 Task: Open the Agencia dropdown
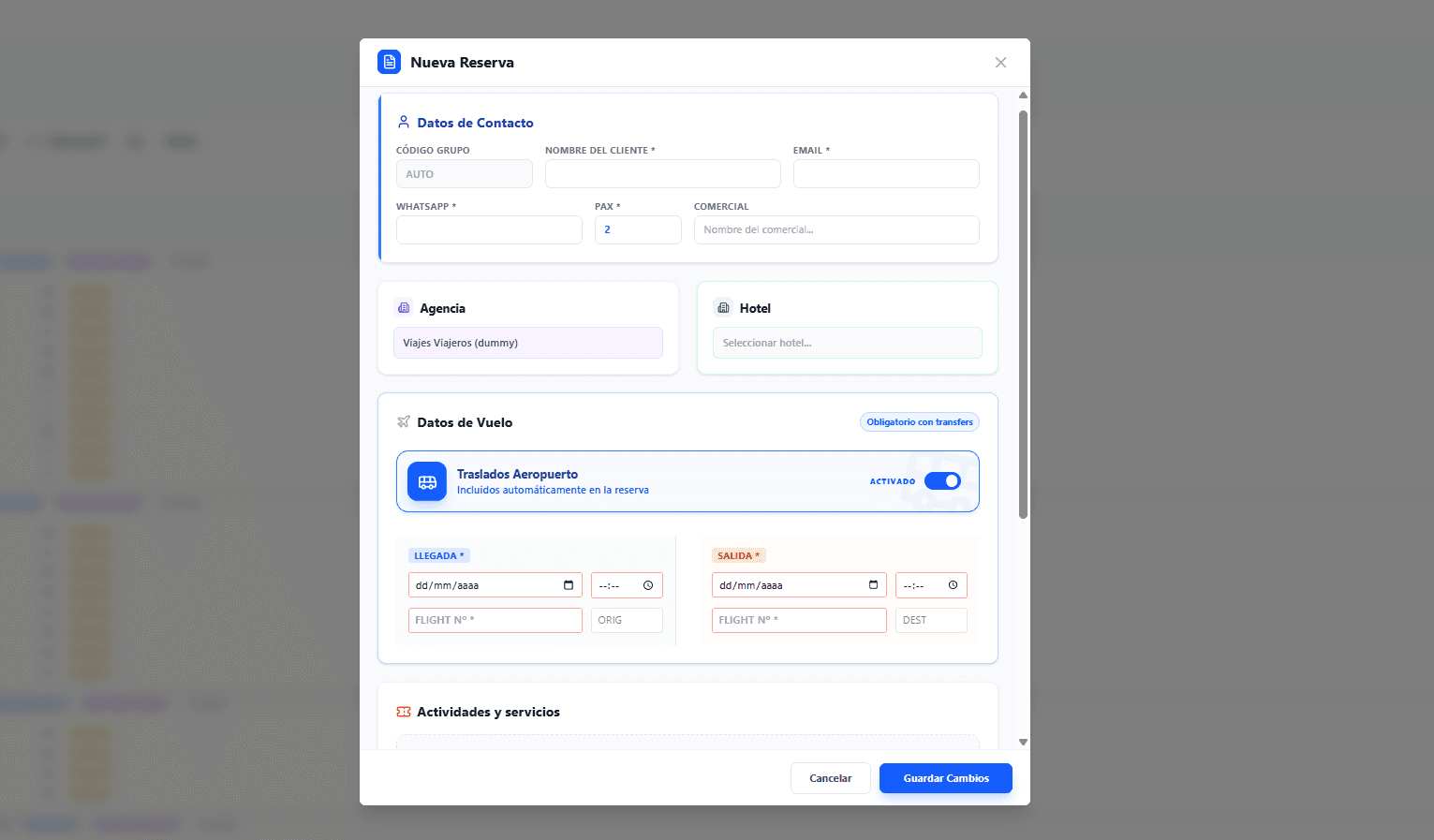[x=527, y=343]
